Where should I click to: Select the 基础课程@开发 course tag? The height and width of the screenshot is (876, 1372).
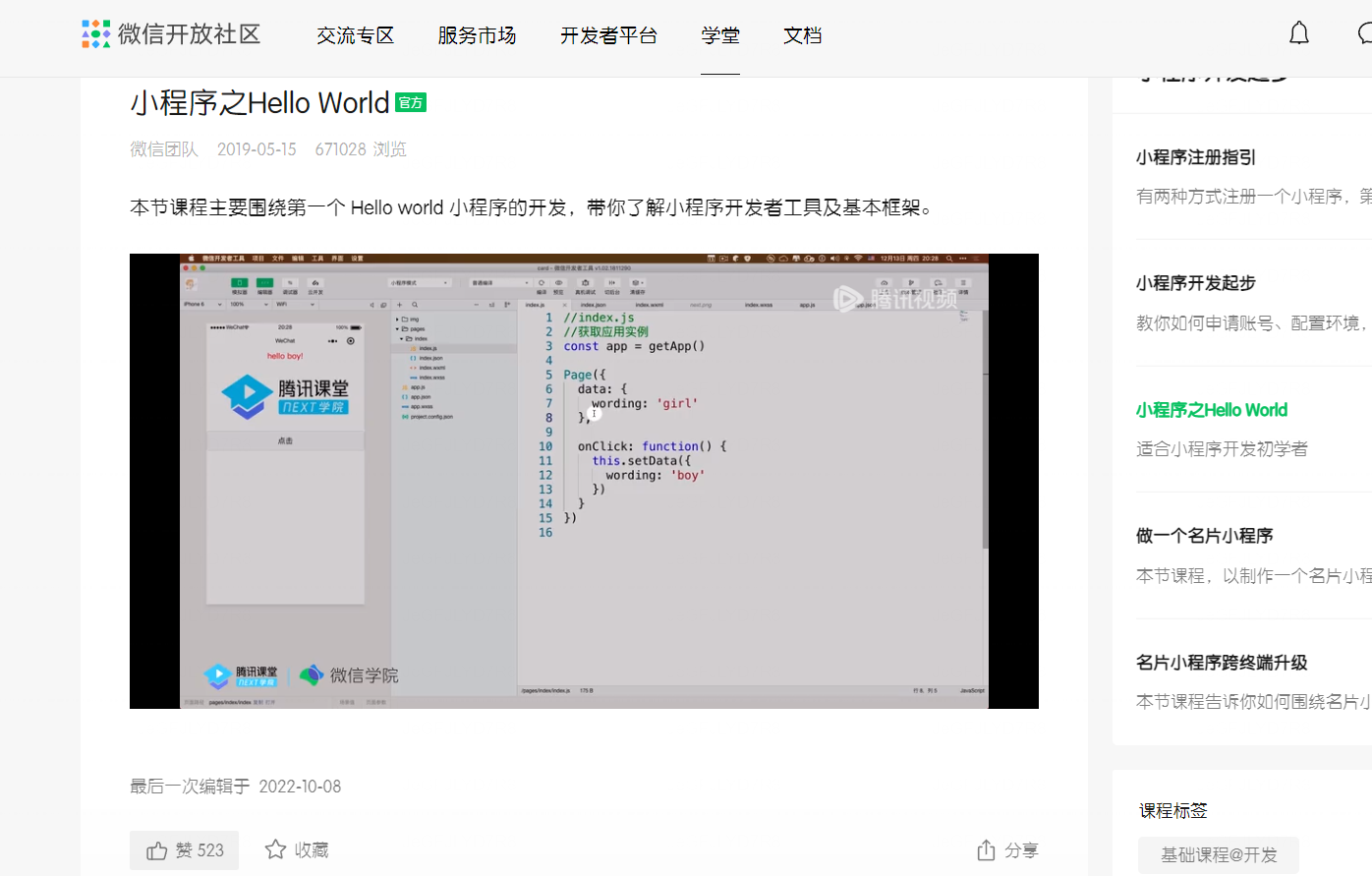1219,855
